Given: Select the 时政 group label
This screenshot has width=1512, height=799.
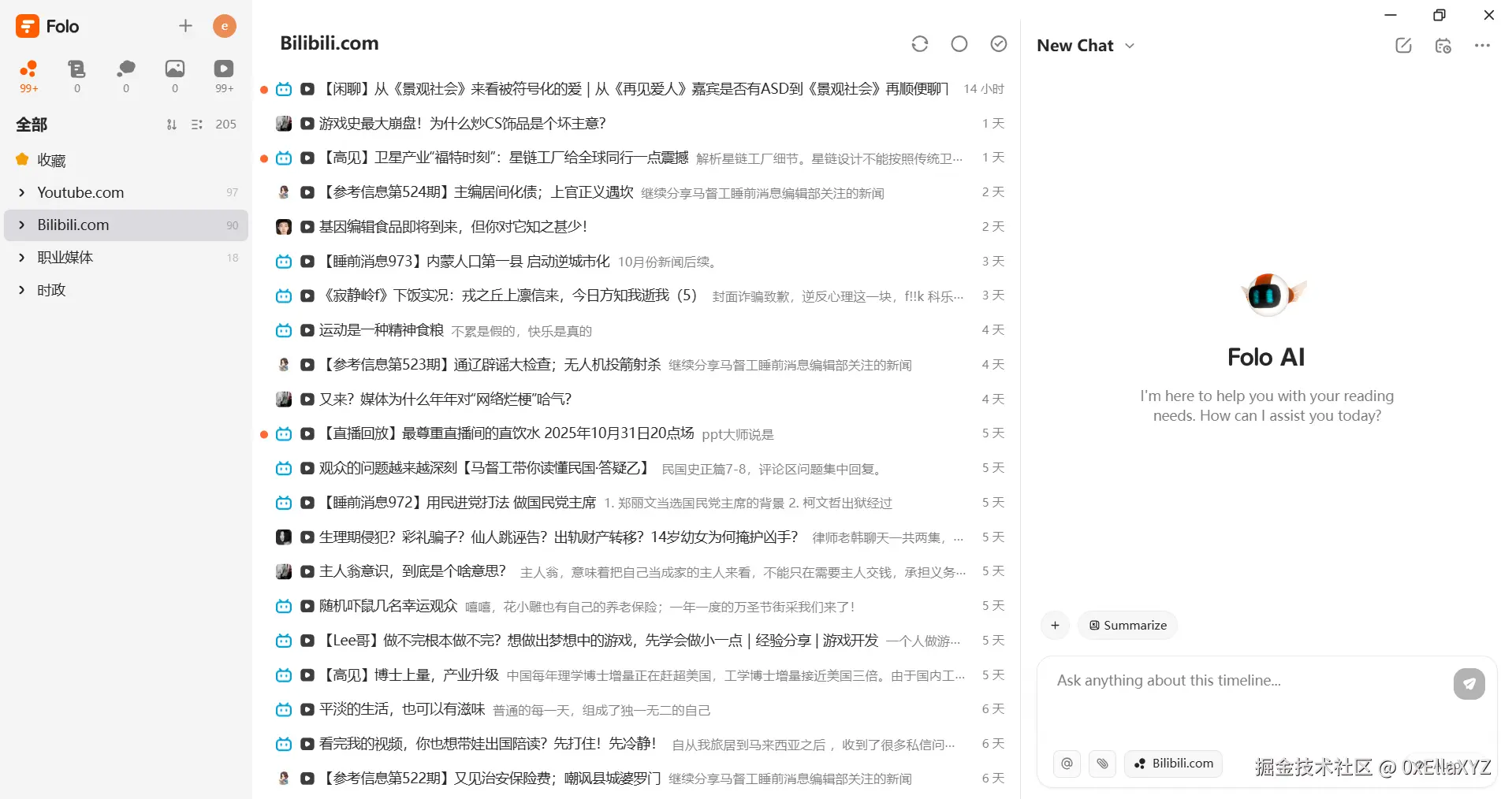Looking at the screenshot, I should point(51,290).
